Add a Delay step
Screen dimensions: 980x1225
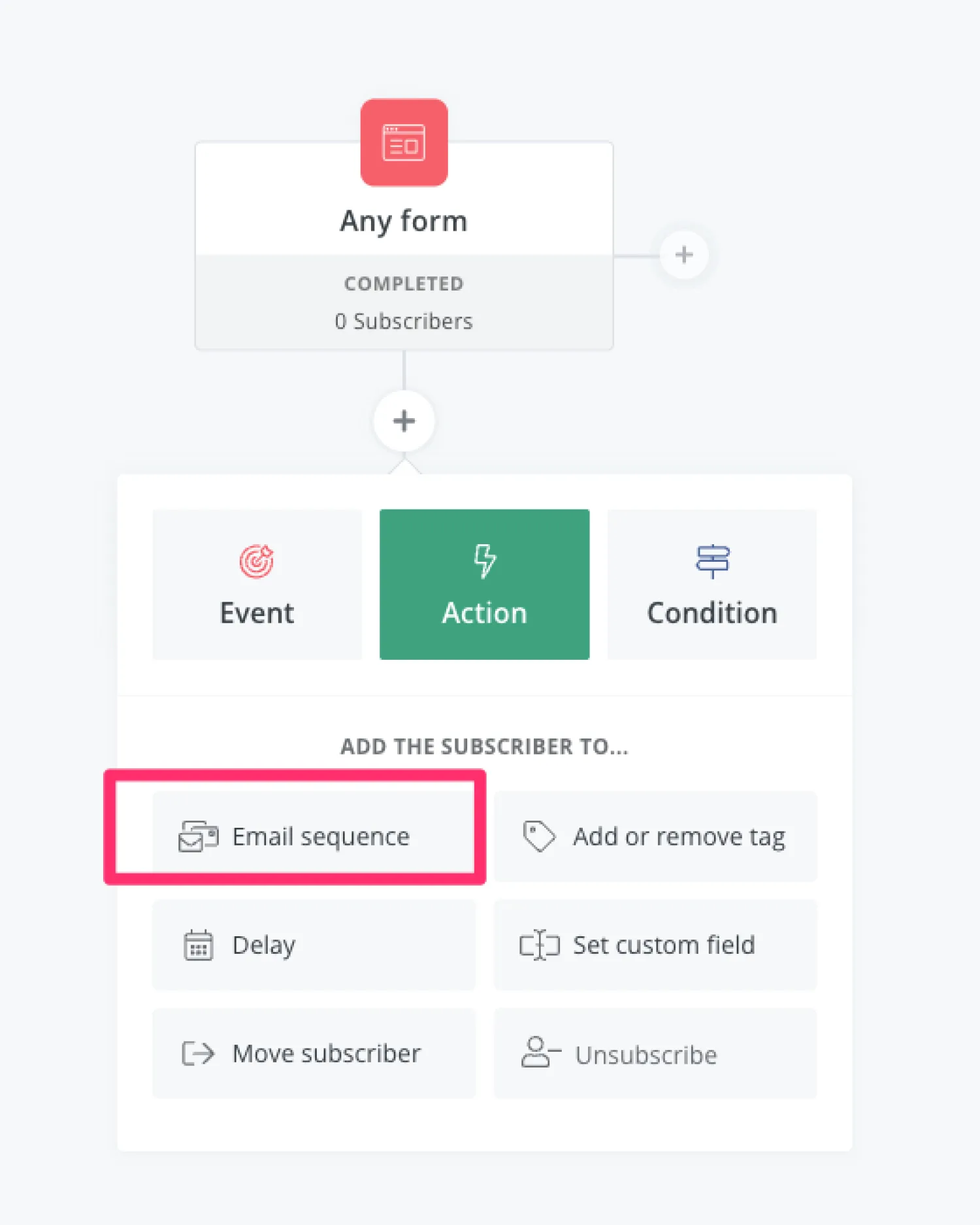314,945
